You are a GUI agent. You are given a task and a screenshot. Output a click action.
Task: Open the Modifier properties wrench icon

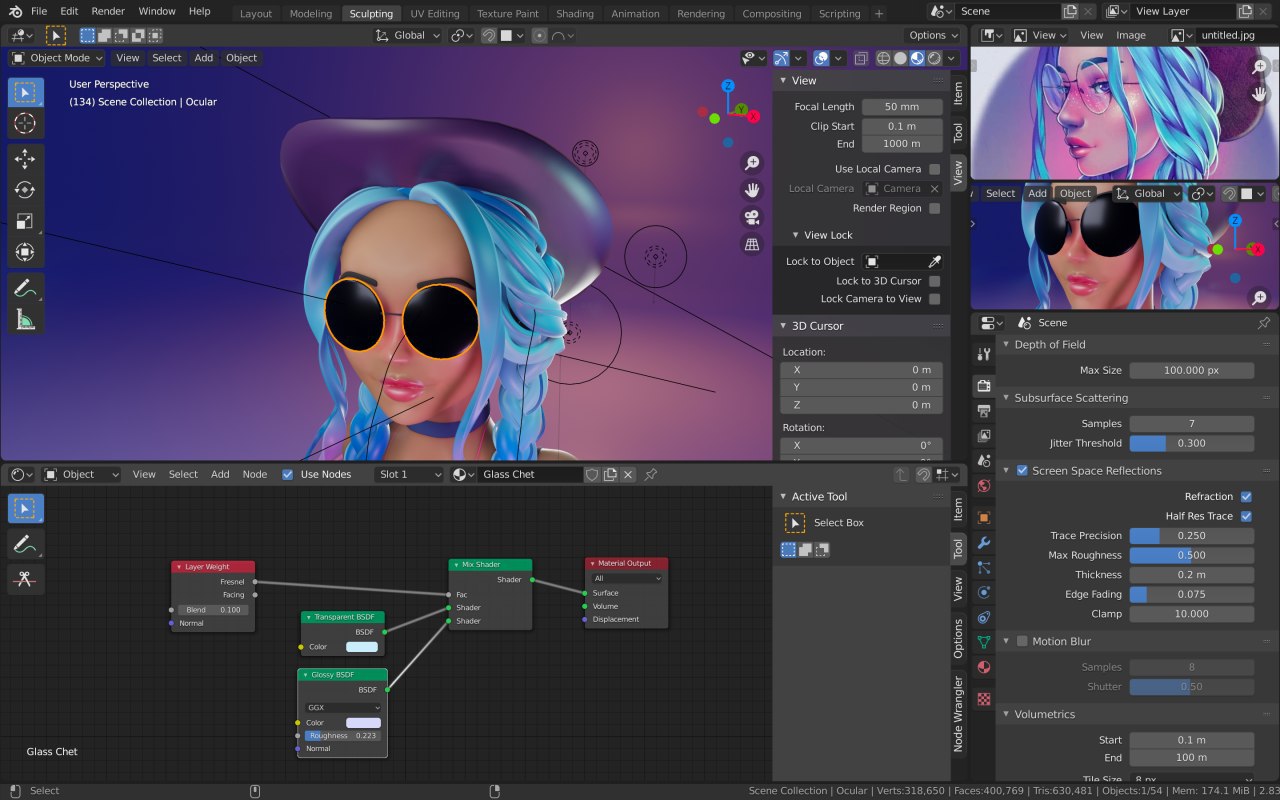tap(984, 543)
